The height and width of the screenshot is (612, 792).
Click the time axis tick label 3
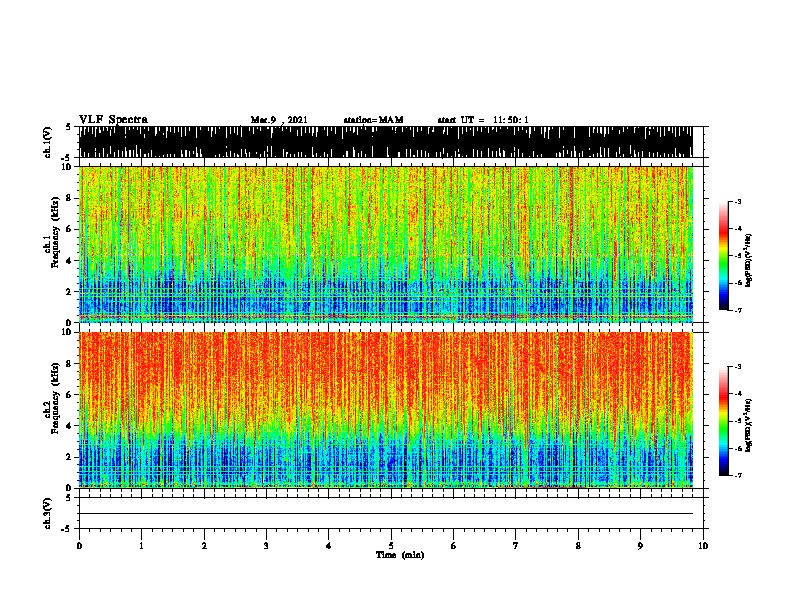[x=266, y=546]
